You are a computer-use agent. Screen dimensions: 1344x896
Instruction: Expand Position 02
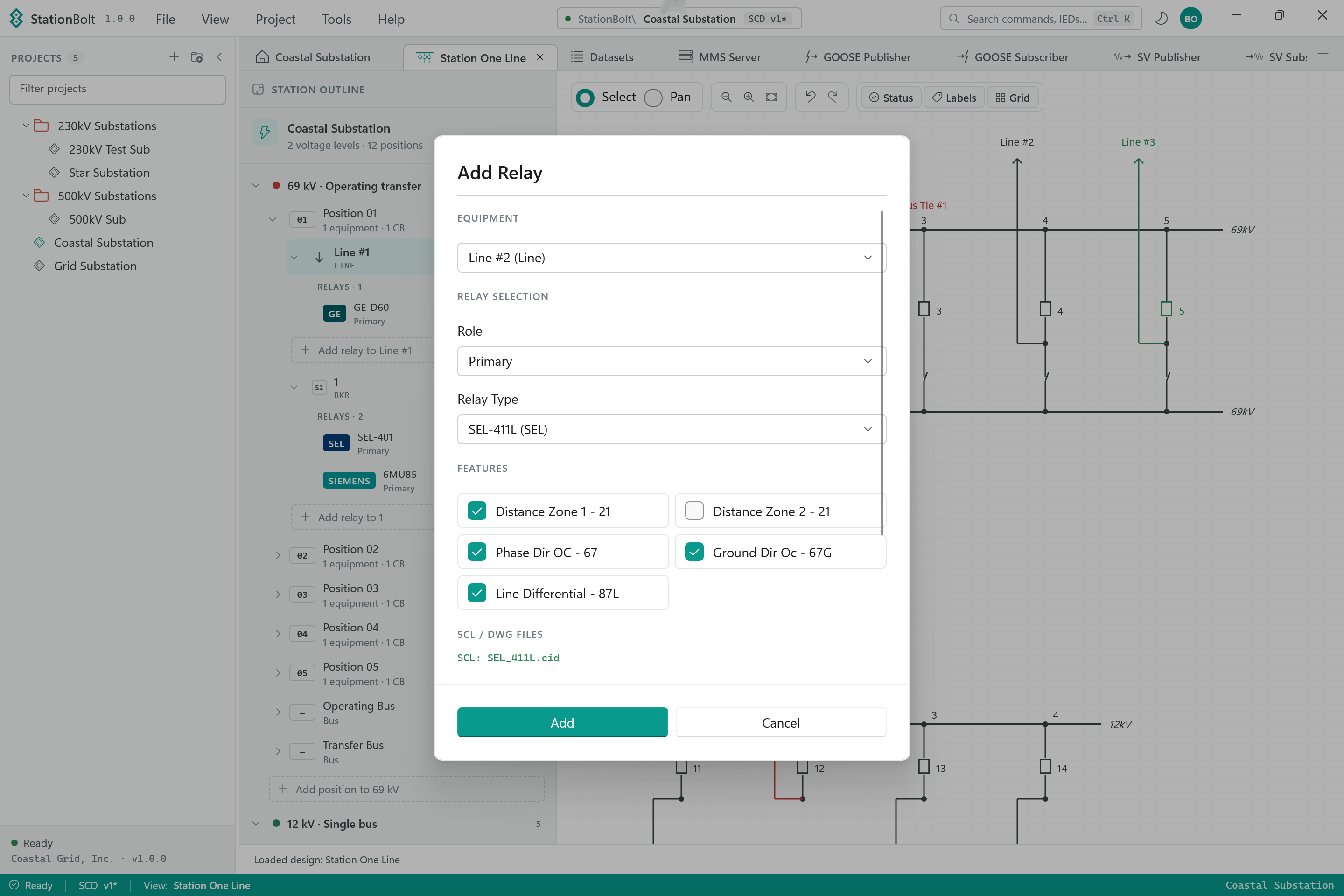pos(278,555)
